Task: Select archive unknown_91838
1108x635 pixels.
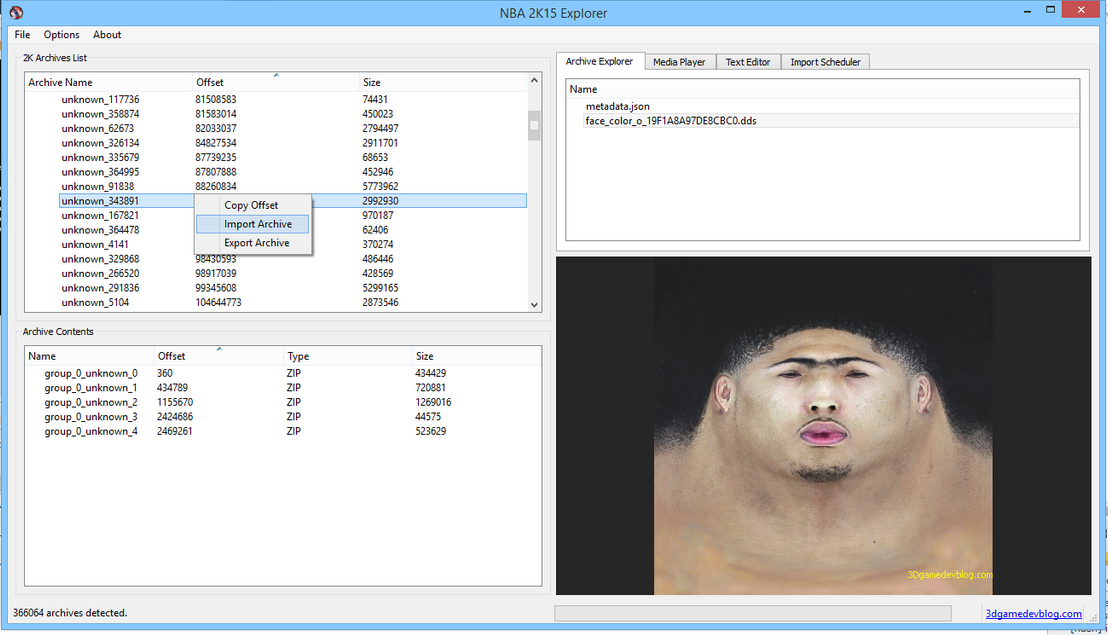Action: click(98, 186)
